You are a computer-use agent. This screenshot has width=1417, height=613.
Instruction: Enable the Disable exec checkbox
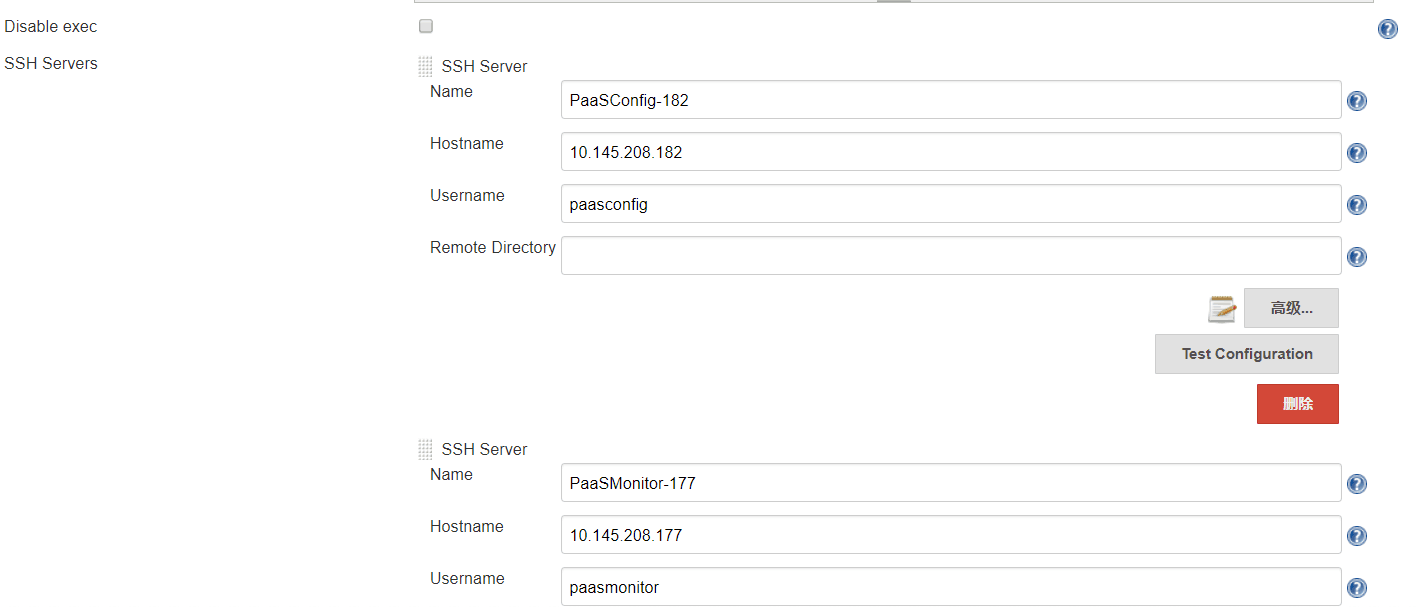click(426, 26)
